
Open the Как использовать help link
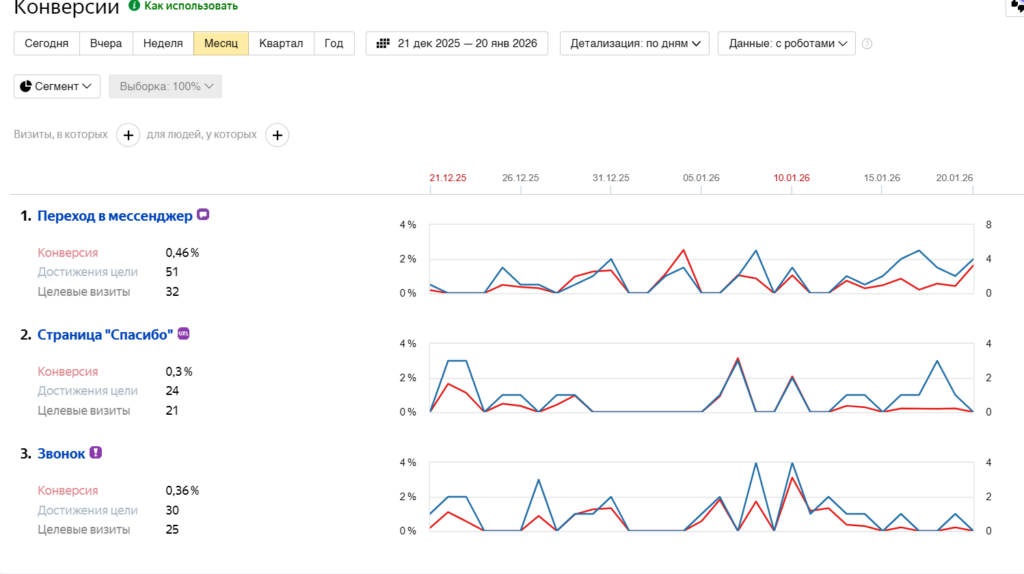[x=191, y=6]
